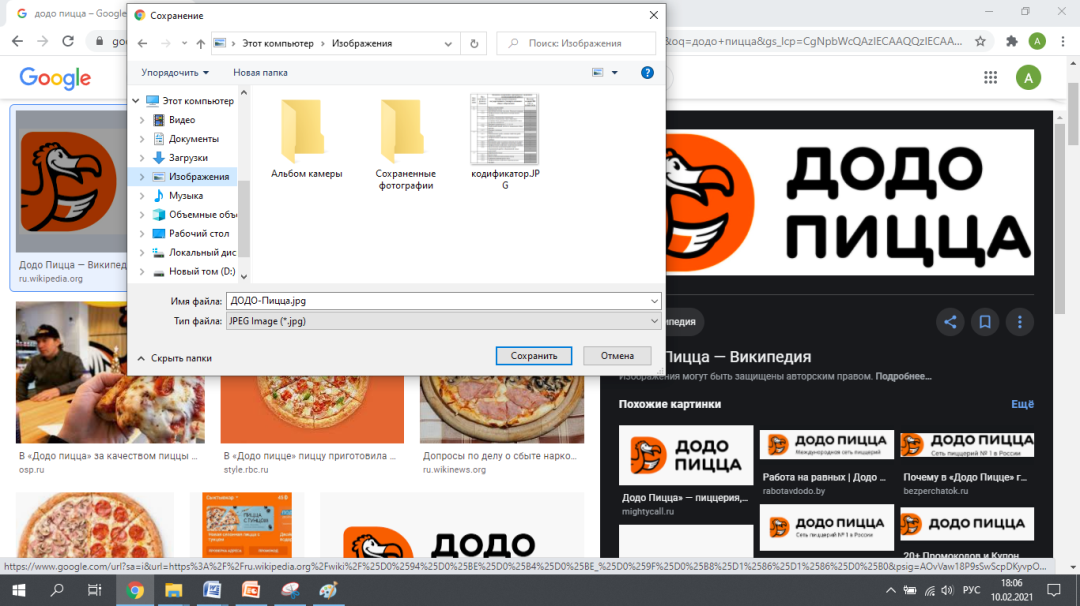1080x606 pixels.
Task: Open the rabotavdodo.by related image thumbnail
Action: click(x=827, y=445)
